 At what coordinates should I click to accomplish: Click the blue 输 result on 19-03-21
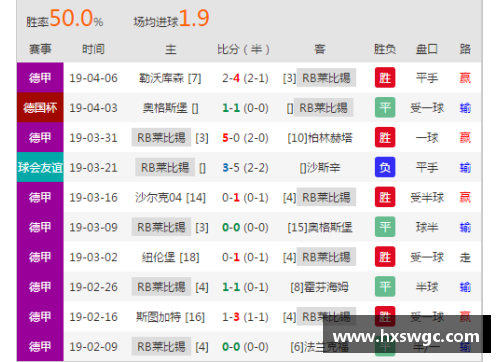465,168
